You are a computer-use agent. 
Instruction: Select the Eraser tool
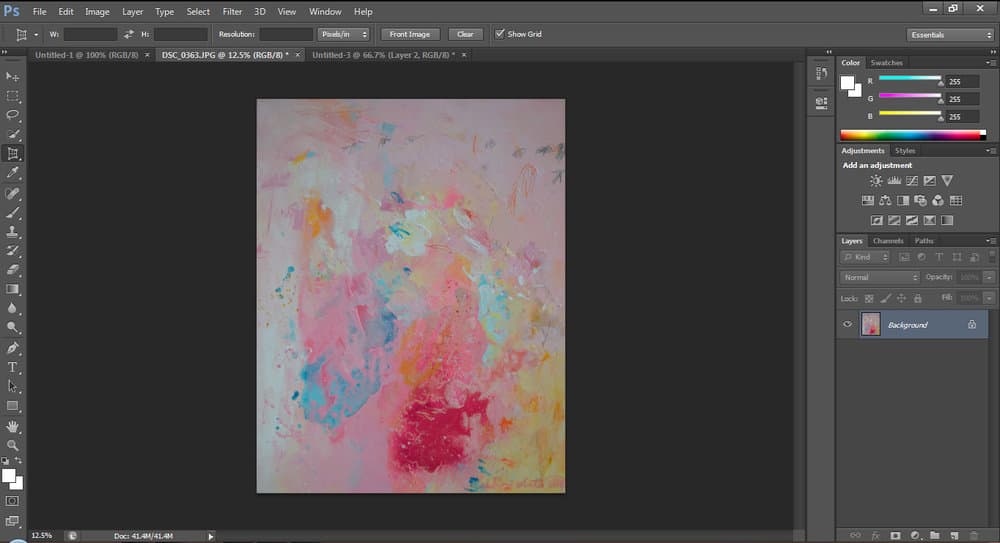12,269
